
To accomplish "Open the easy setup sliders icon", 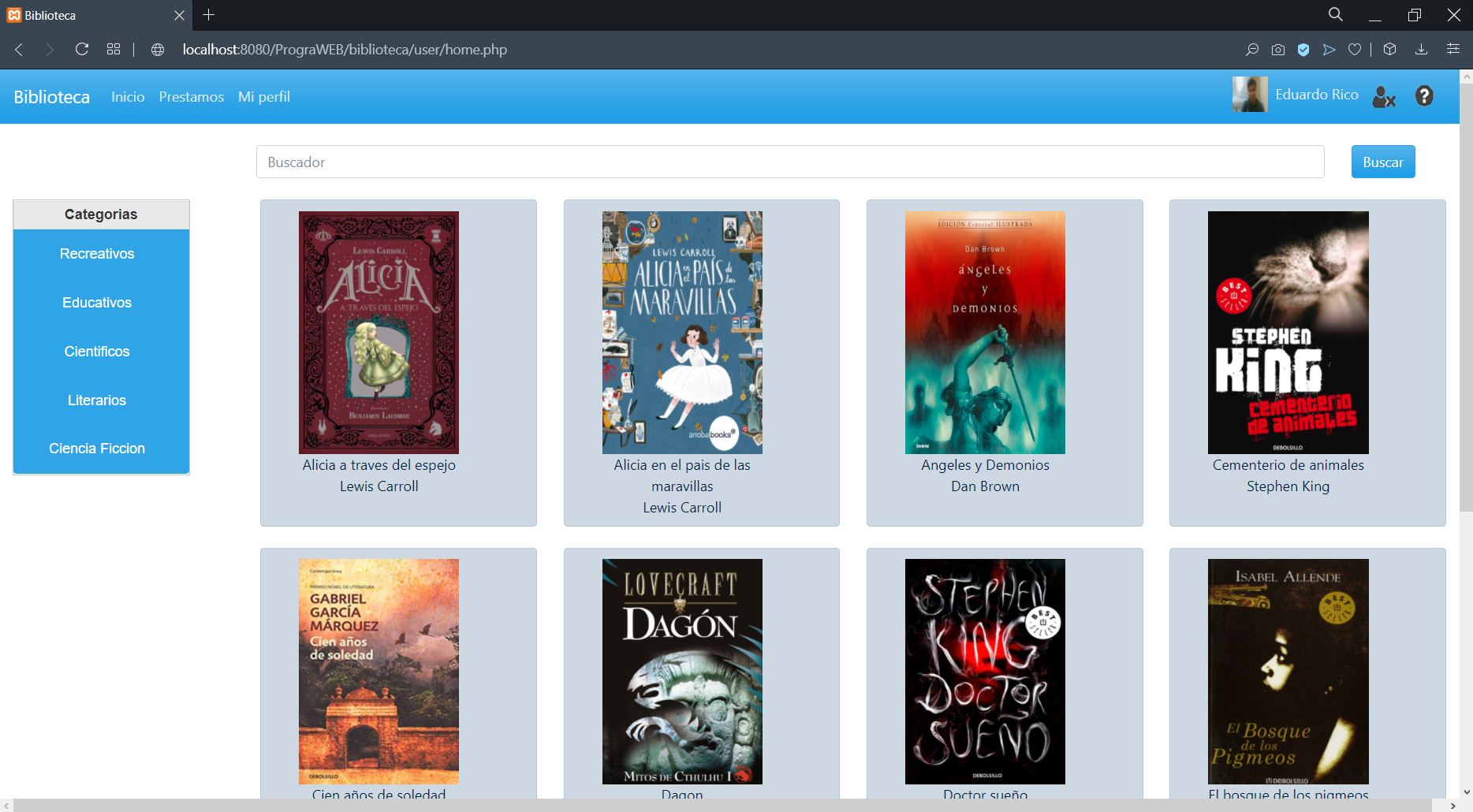I will point(1453,50).
